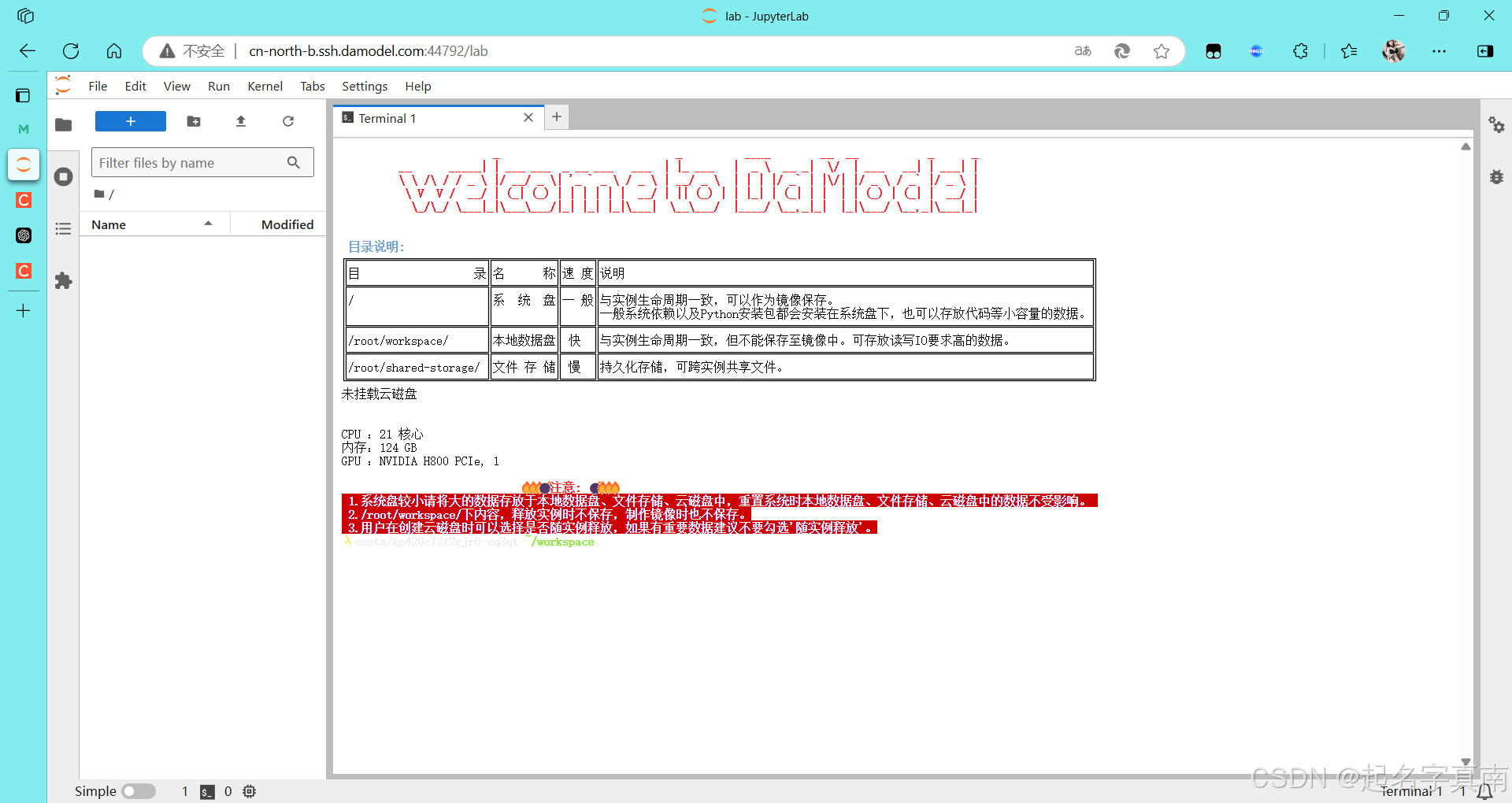The image size is (1512, 803).
Task: Close the Terminal 1 tab
Action: tap(528, 117)
